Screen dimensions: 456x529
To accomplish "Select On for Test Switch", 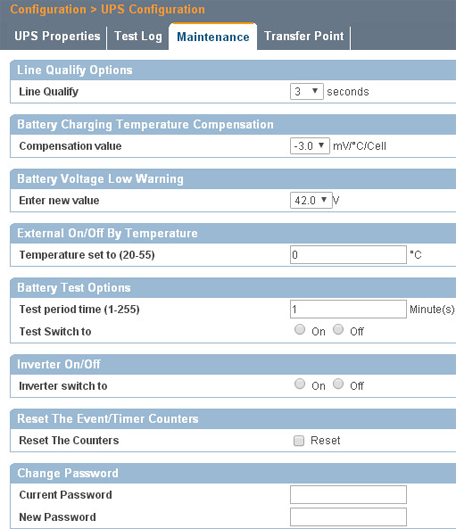I will (x=300, y=329).
